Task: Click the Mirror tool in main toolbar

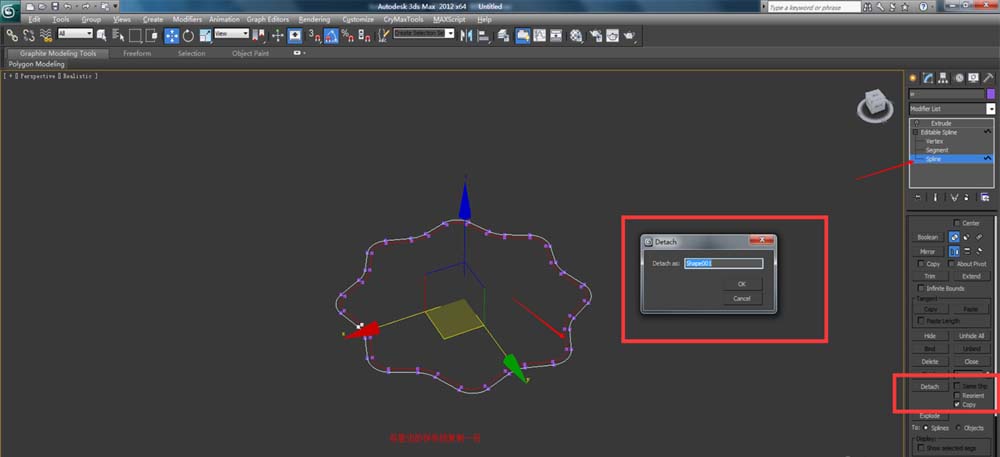Action: click(466, 36)
